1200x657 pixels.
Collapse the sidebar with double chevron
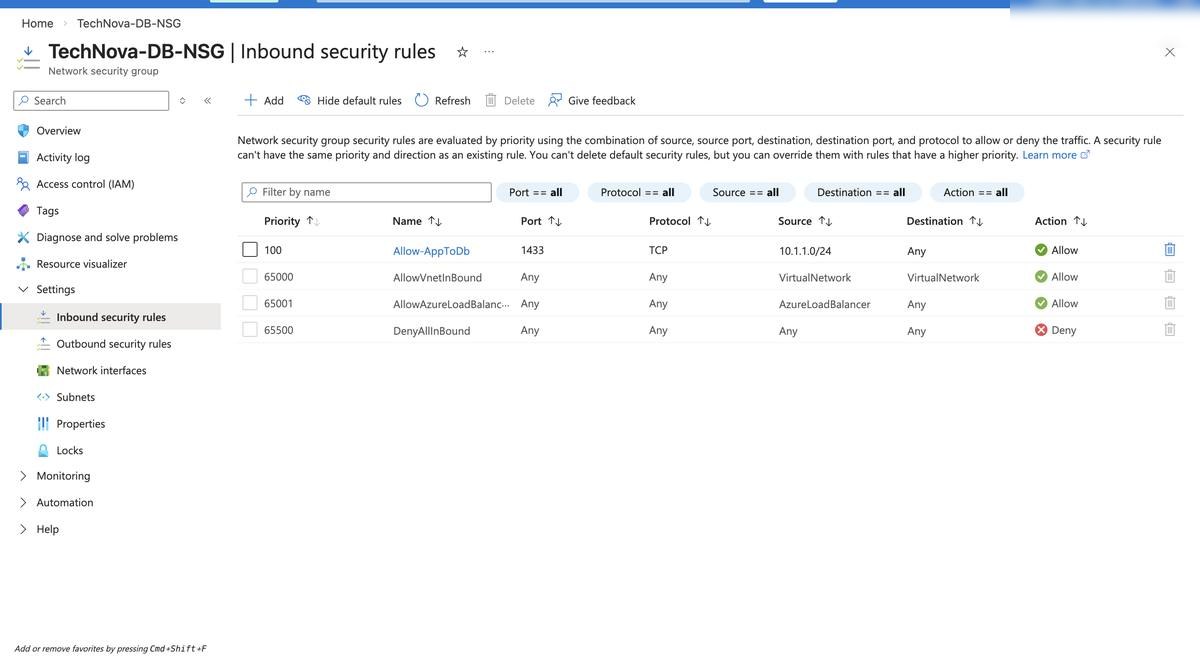click(x=207, y=101)
